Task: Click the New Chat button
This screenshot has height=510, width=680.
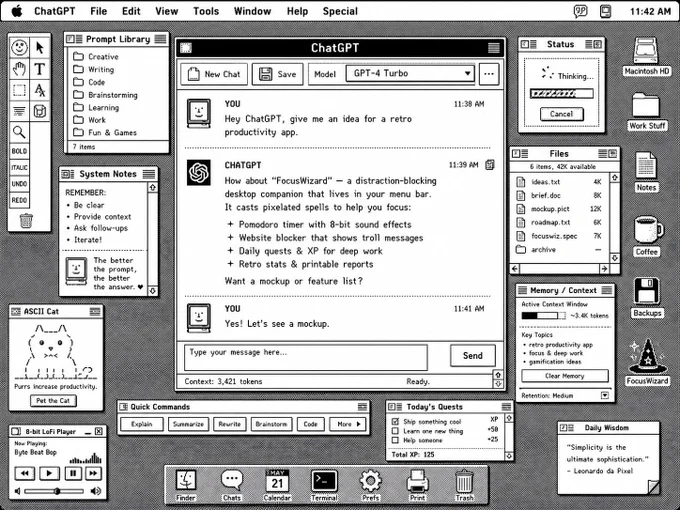Action: click(x=214, y=74)
